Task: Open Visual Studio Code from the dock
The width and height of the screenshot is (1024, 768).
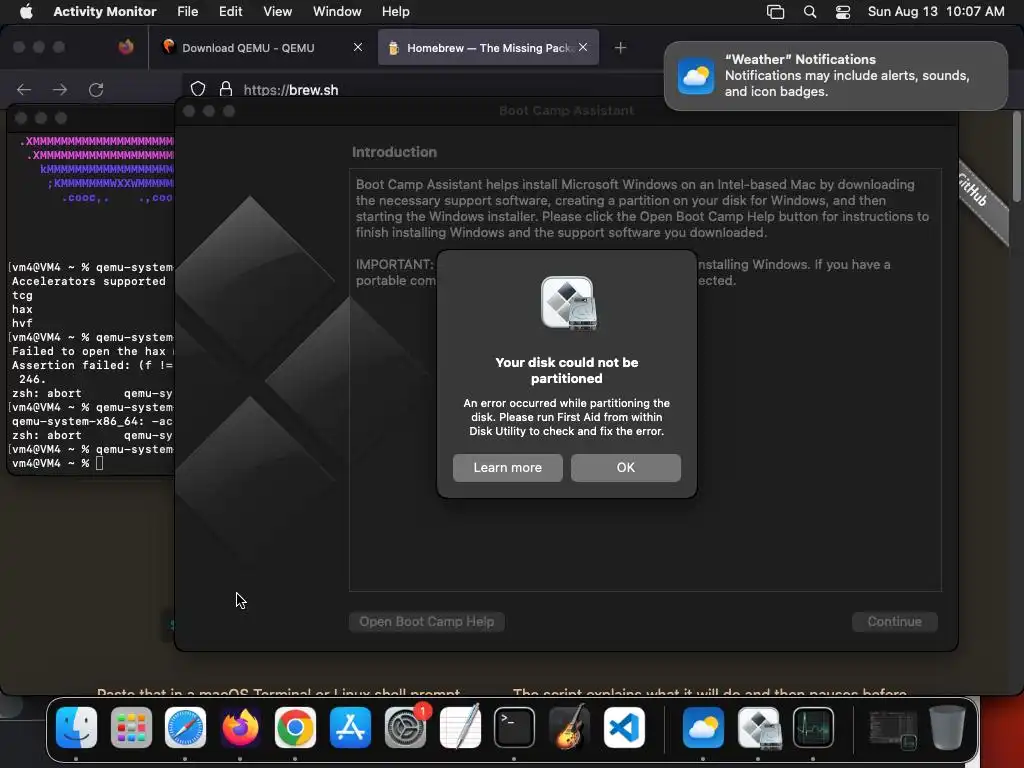Action: click(x=624, y=727)
